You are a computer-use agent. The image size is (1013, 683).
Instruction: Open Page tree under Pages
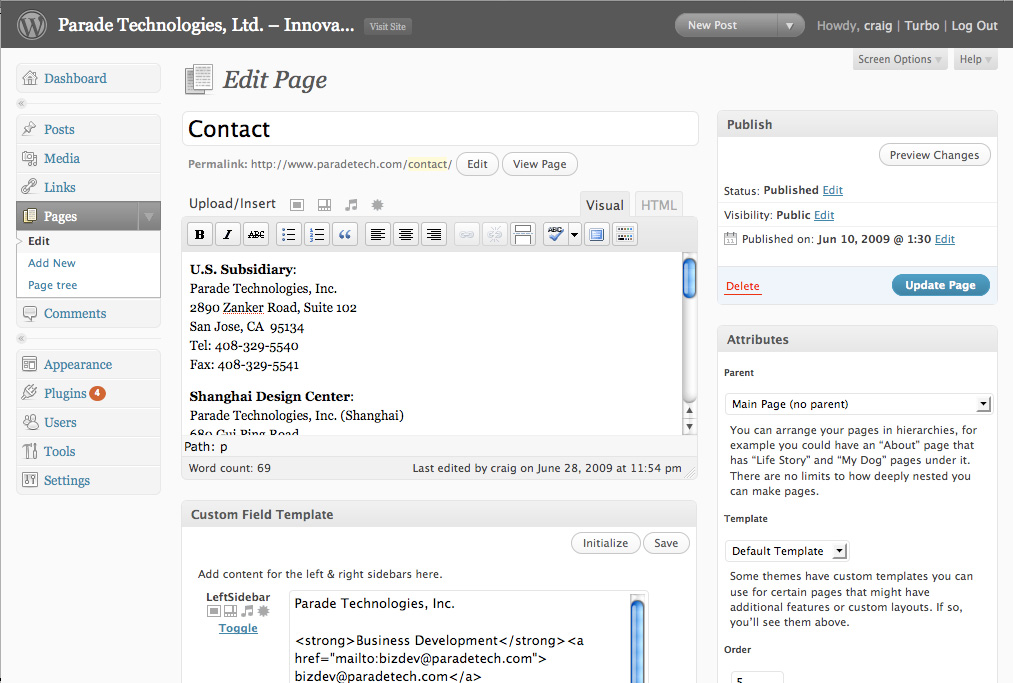point(52,285)
